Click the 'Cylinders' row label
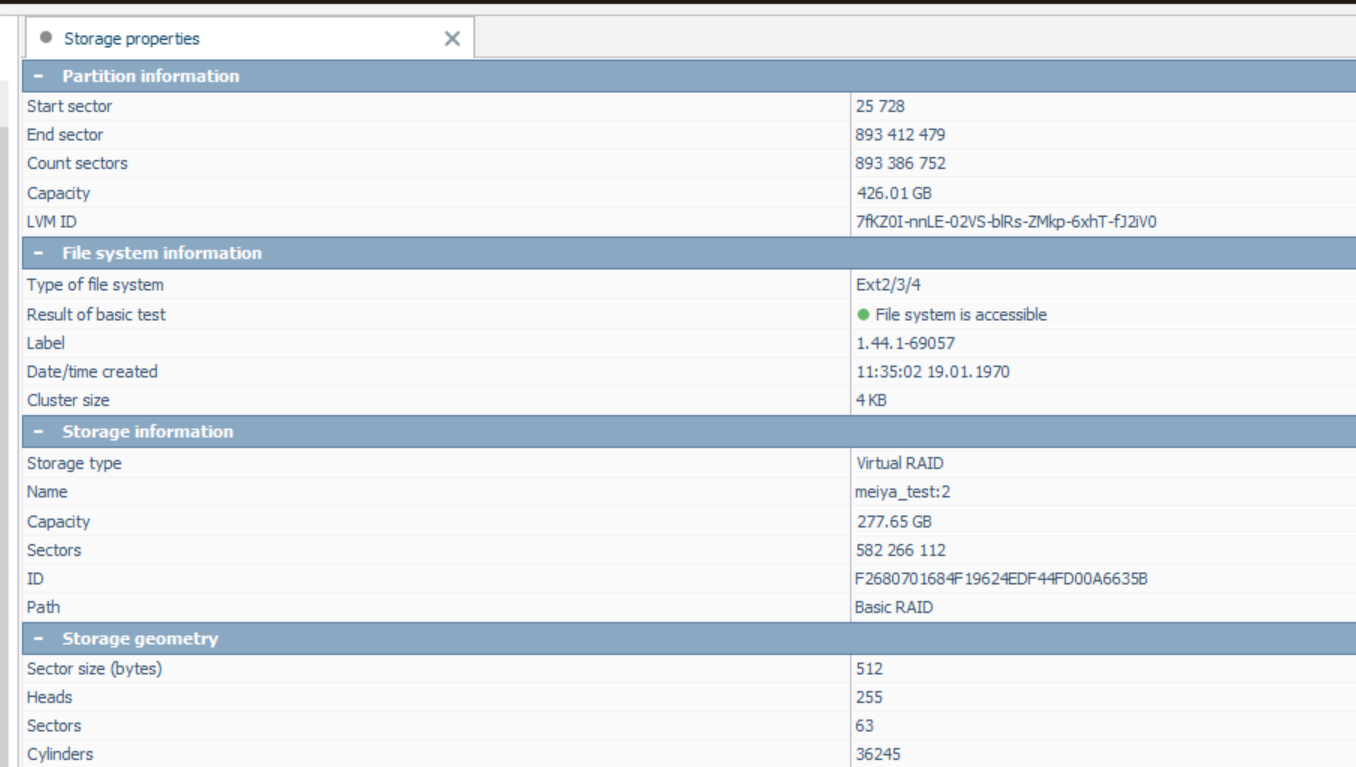Screen dimensions: 1356x767 (59, 754)
